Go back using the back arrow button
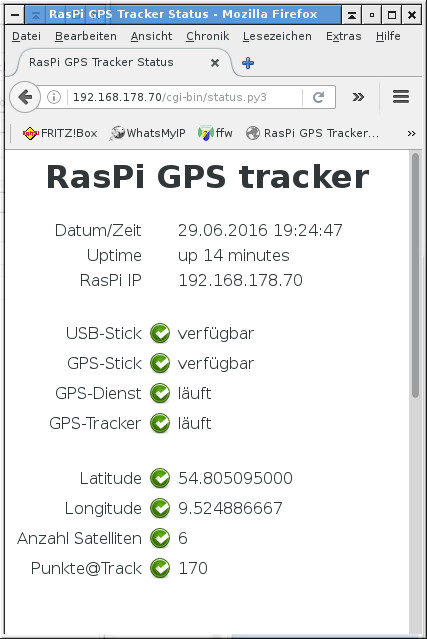This screenshot has height=639, width=427. tap(25, 97)
